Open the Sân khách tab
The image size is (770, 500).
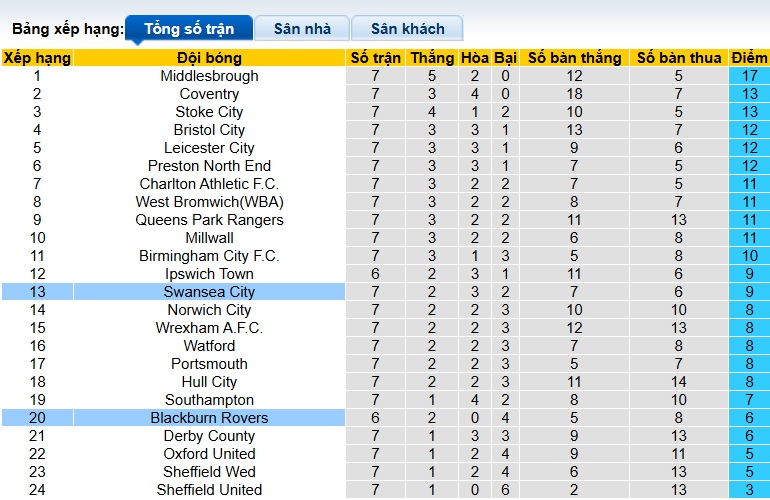point(407,29)
